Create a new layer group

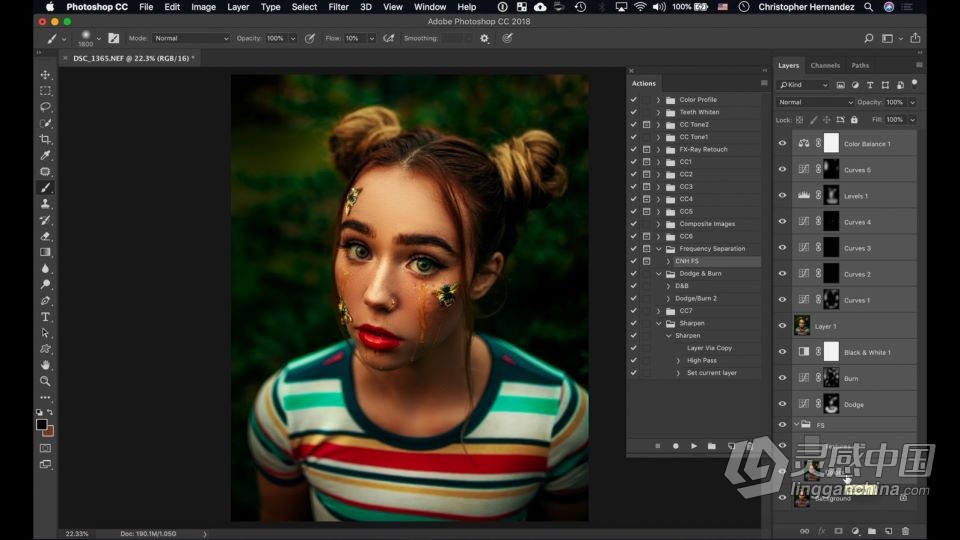872,531
